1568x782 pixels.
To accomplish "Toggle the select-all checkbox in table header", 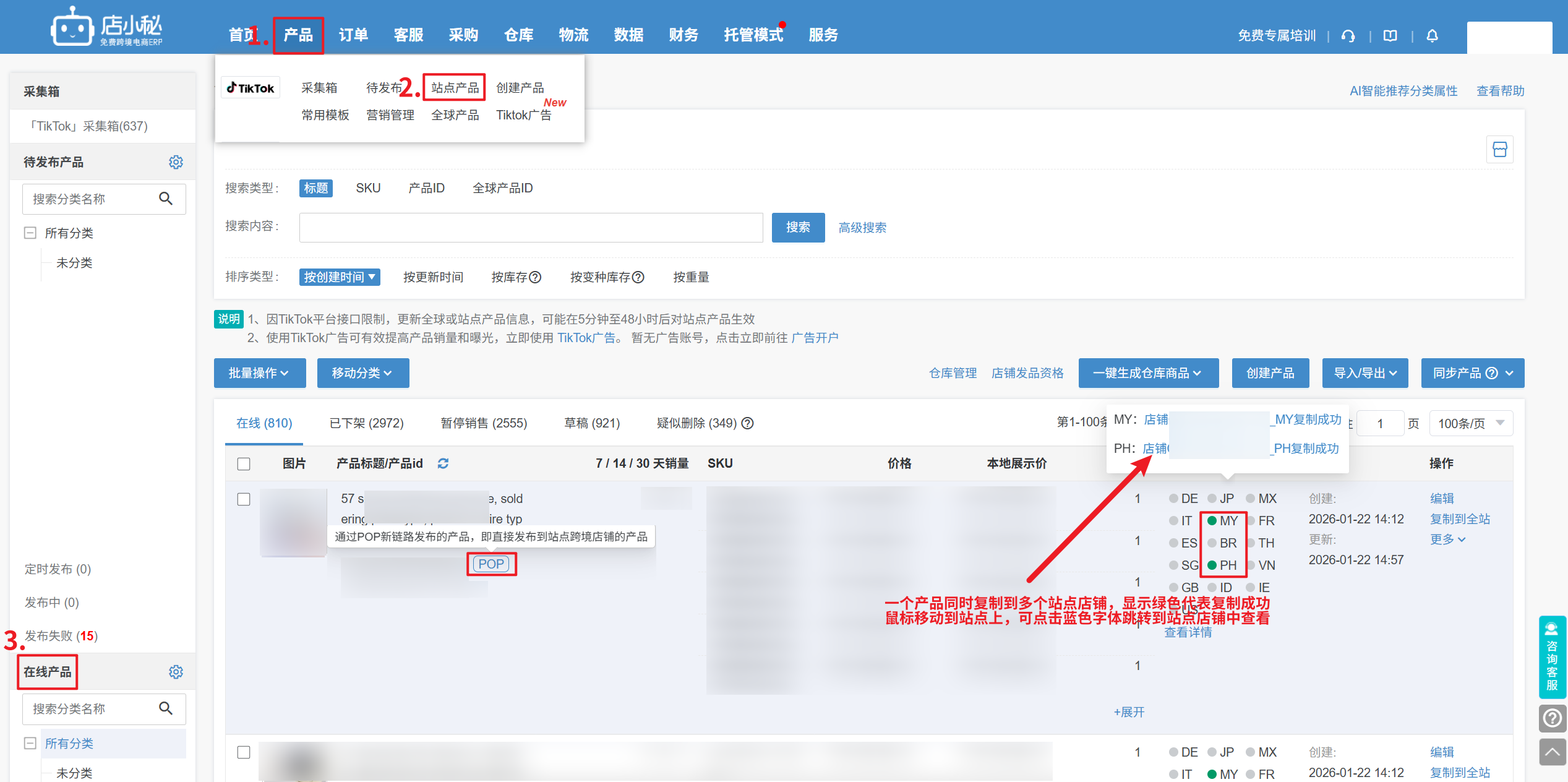I will point(244,464).
